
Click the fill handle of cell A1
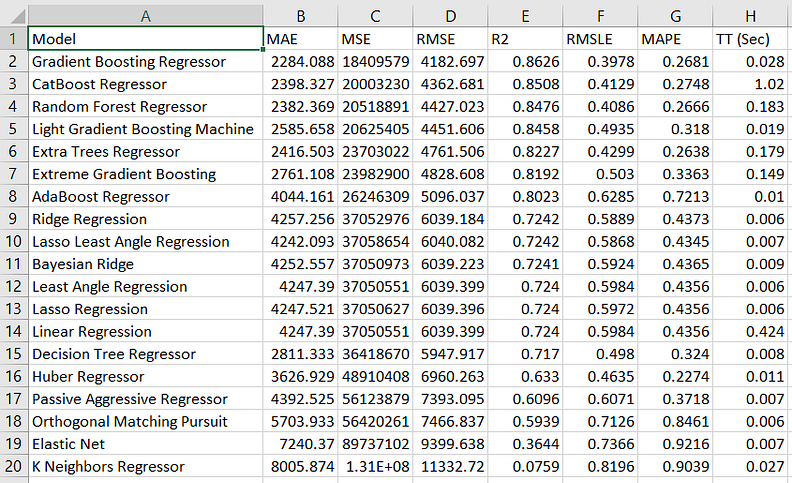263,50
